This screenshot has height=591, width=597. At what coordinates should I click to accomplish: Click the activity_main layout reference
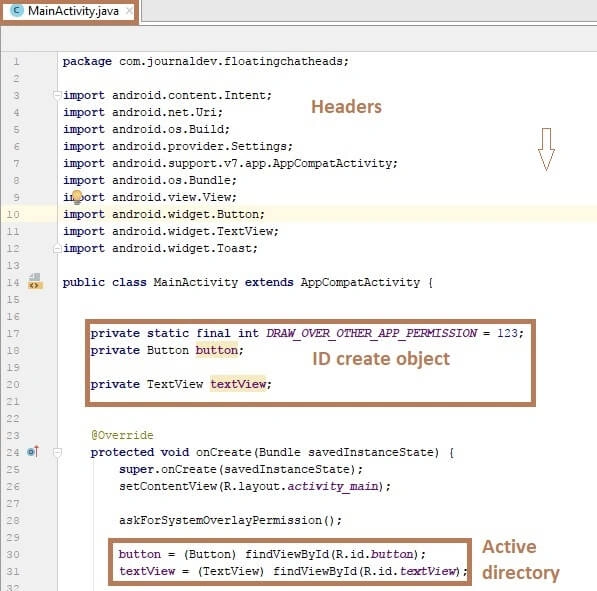(332, 487)
